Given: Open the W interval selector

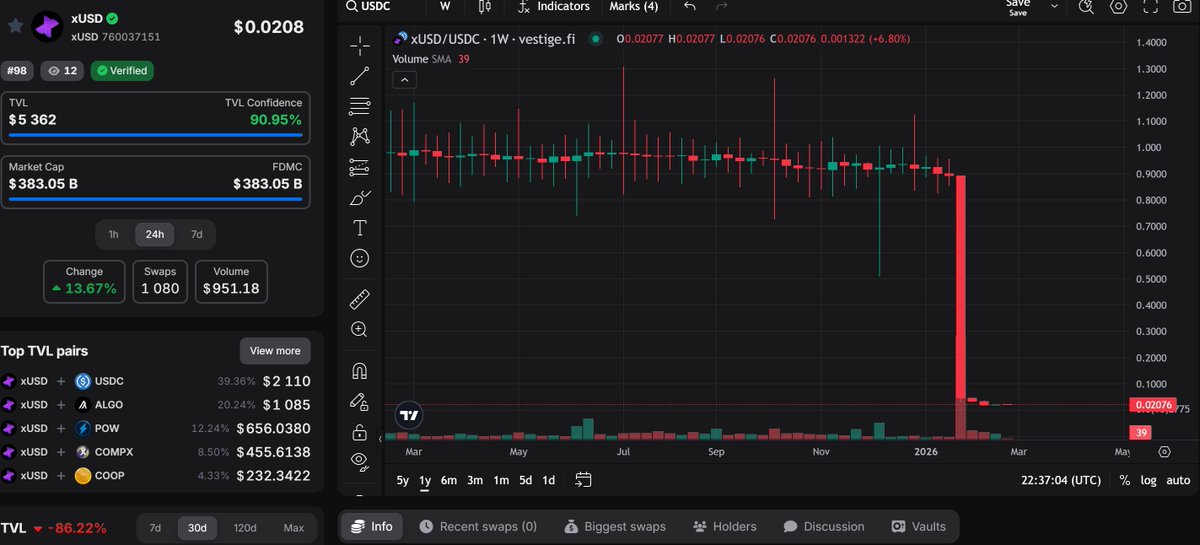Looking at the screenshot, I should point(445,6).
